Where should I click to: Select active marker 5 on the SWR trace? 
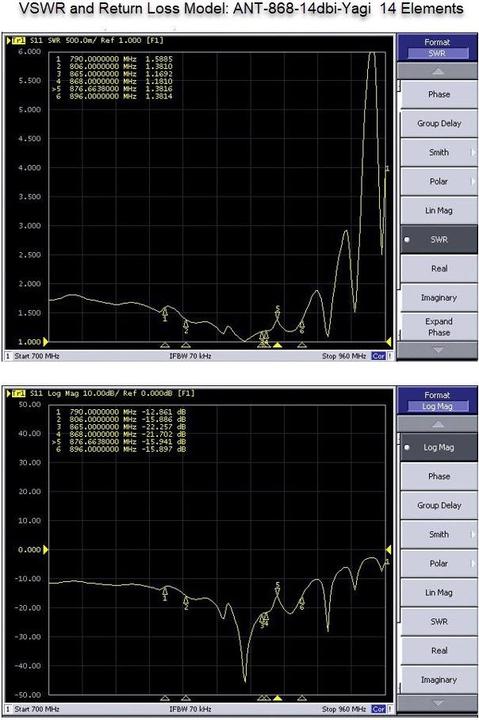coord(277,312)
